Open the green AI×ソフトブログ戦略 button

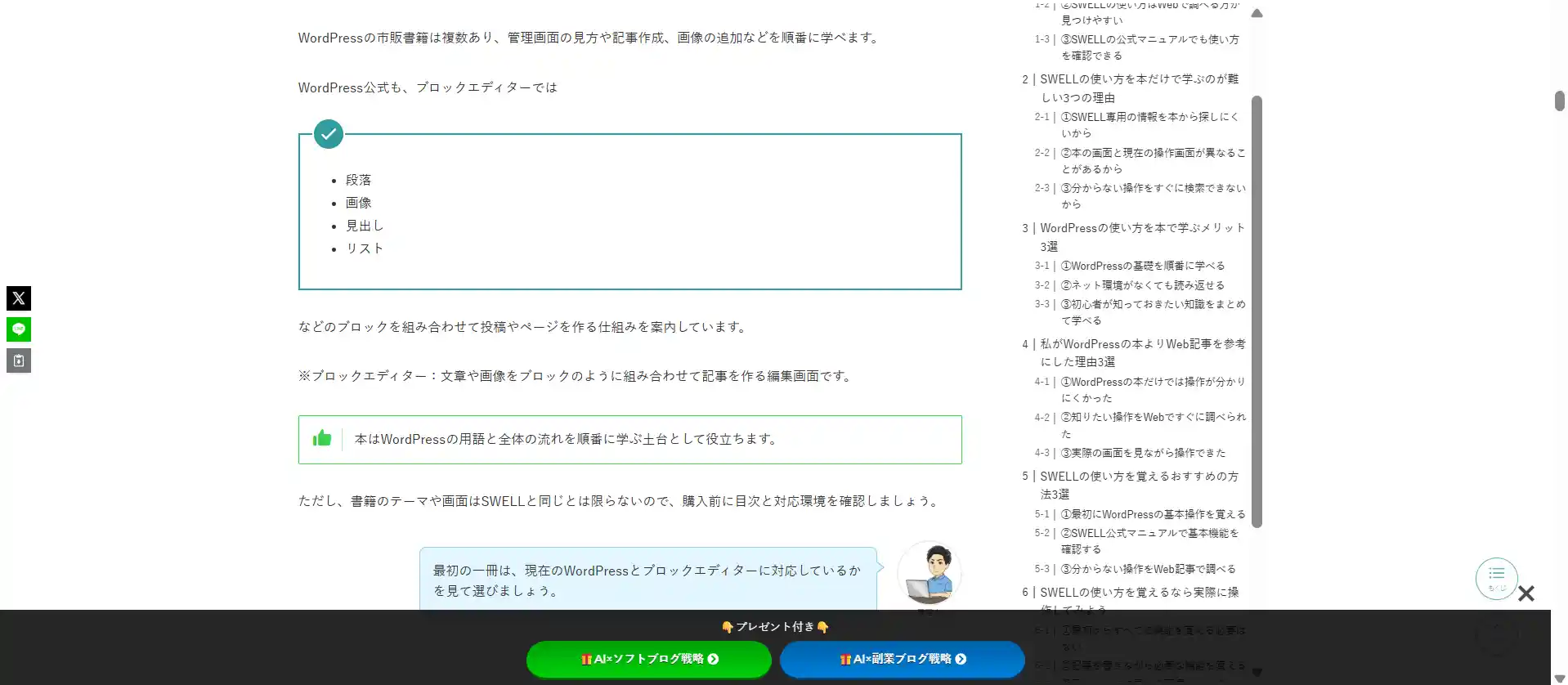click(x=649, y=659)
